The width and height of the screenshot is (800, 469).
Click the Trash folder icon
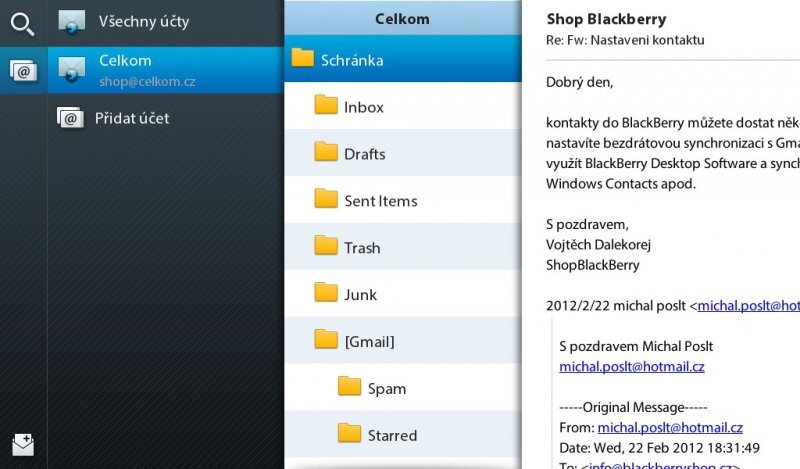326,245
